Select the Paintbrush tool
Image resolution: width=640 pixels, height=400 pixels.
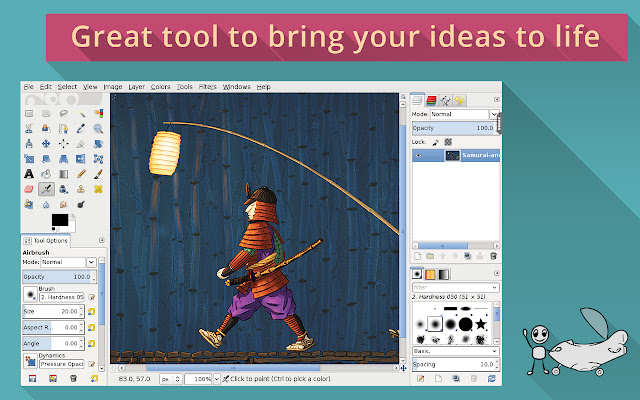point(98,174)
